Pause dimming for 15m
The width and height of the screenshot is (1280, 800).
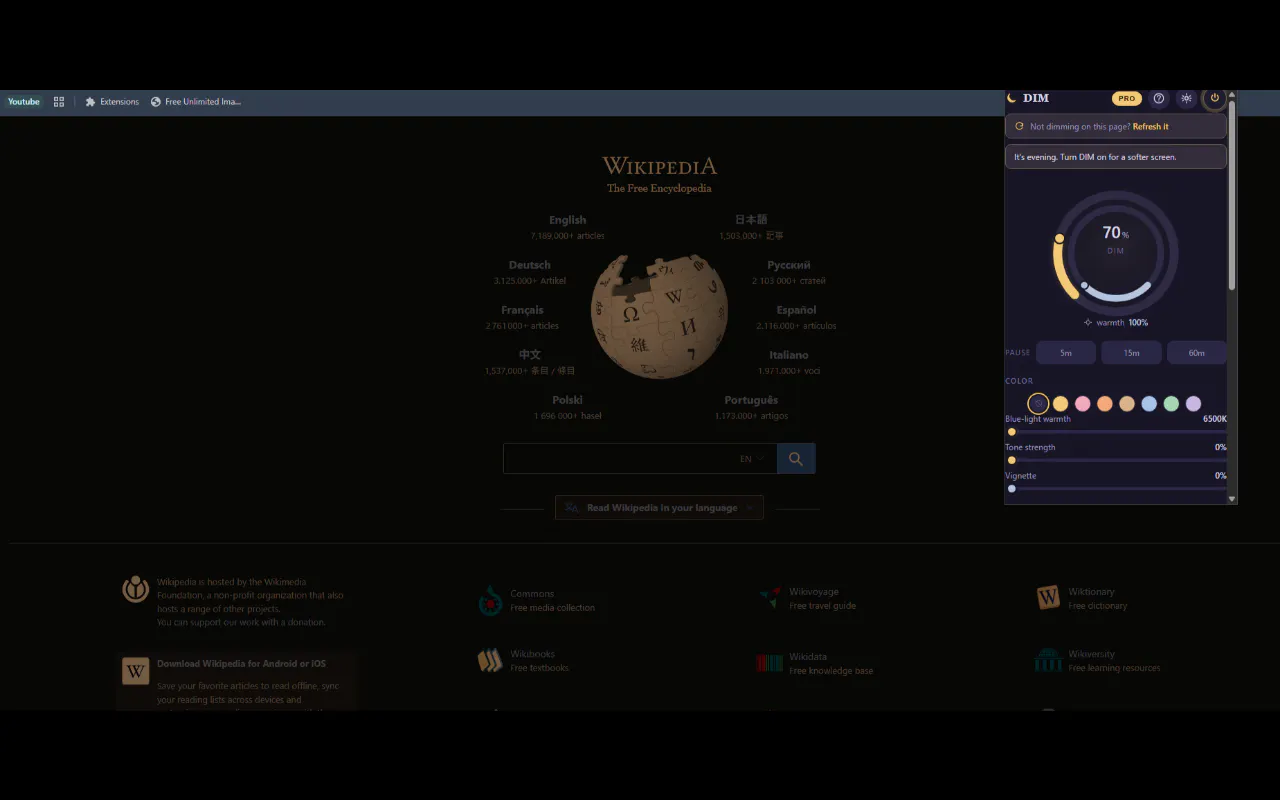click(1131, 352)
